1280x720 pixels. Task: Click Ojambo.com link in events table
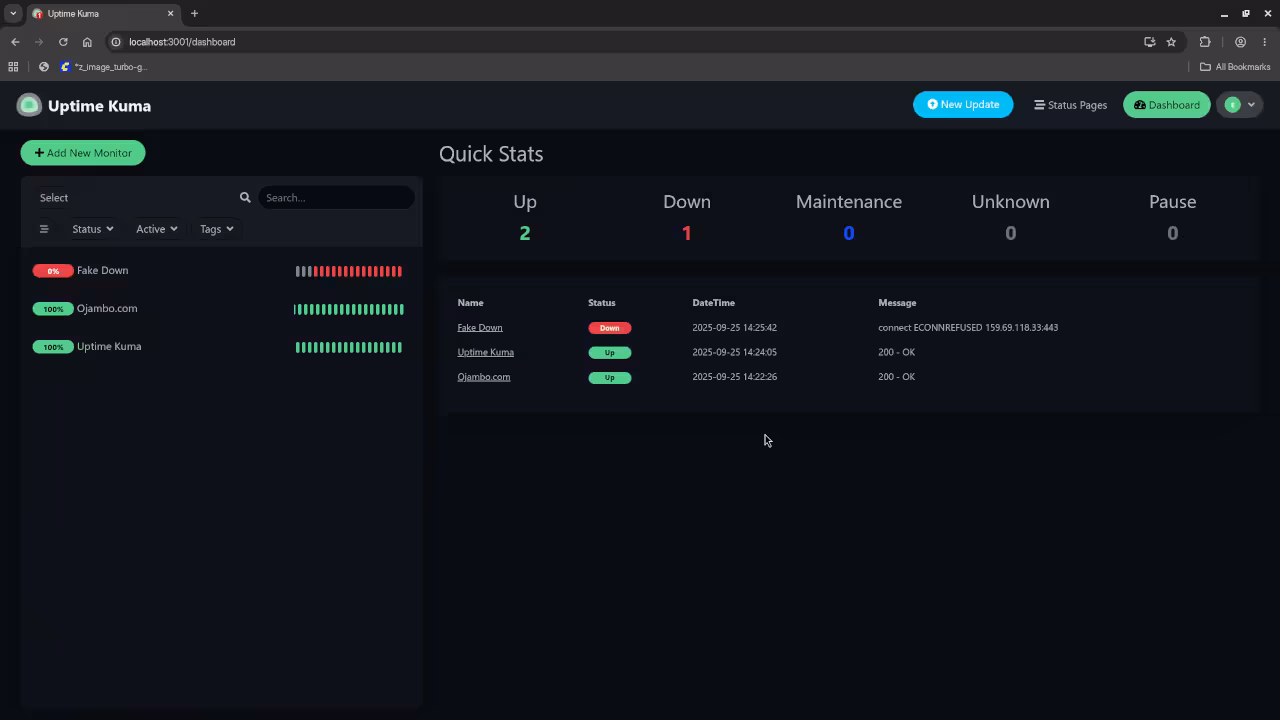click(x=484, y=377)
